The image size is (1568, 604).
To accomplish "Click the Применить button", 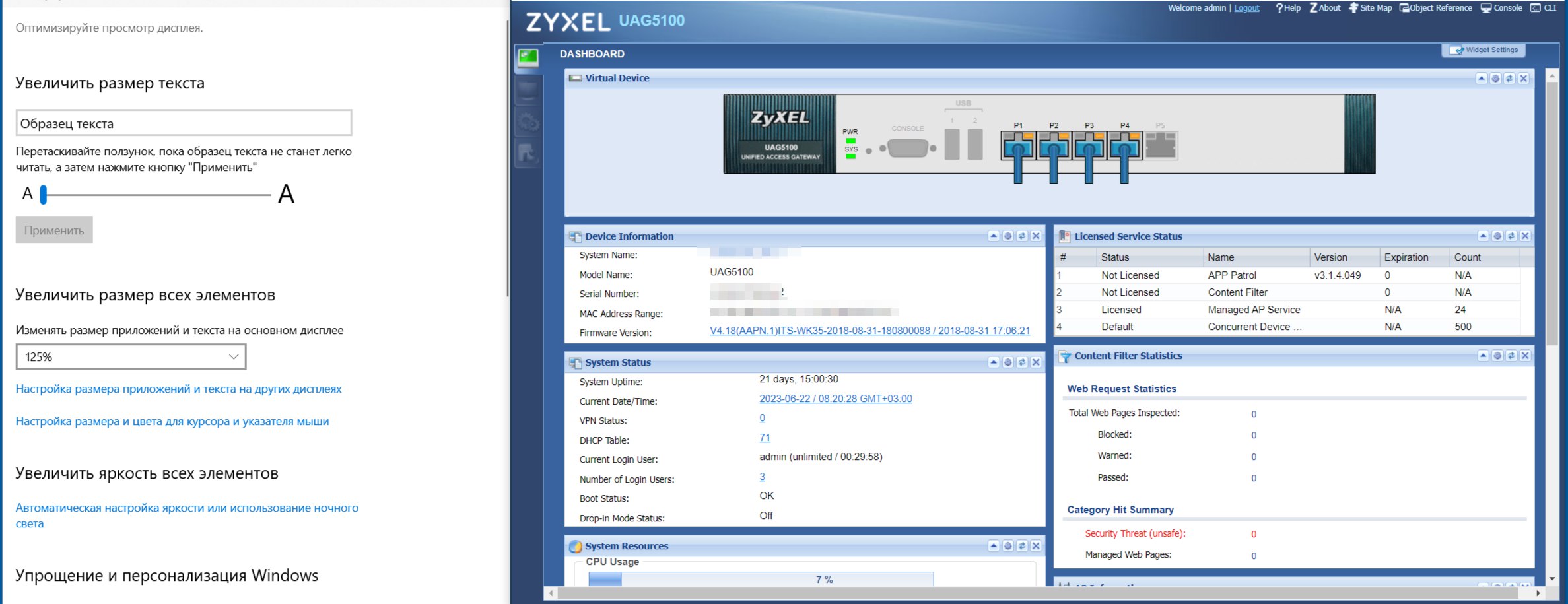I will point(54,230).
